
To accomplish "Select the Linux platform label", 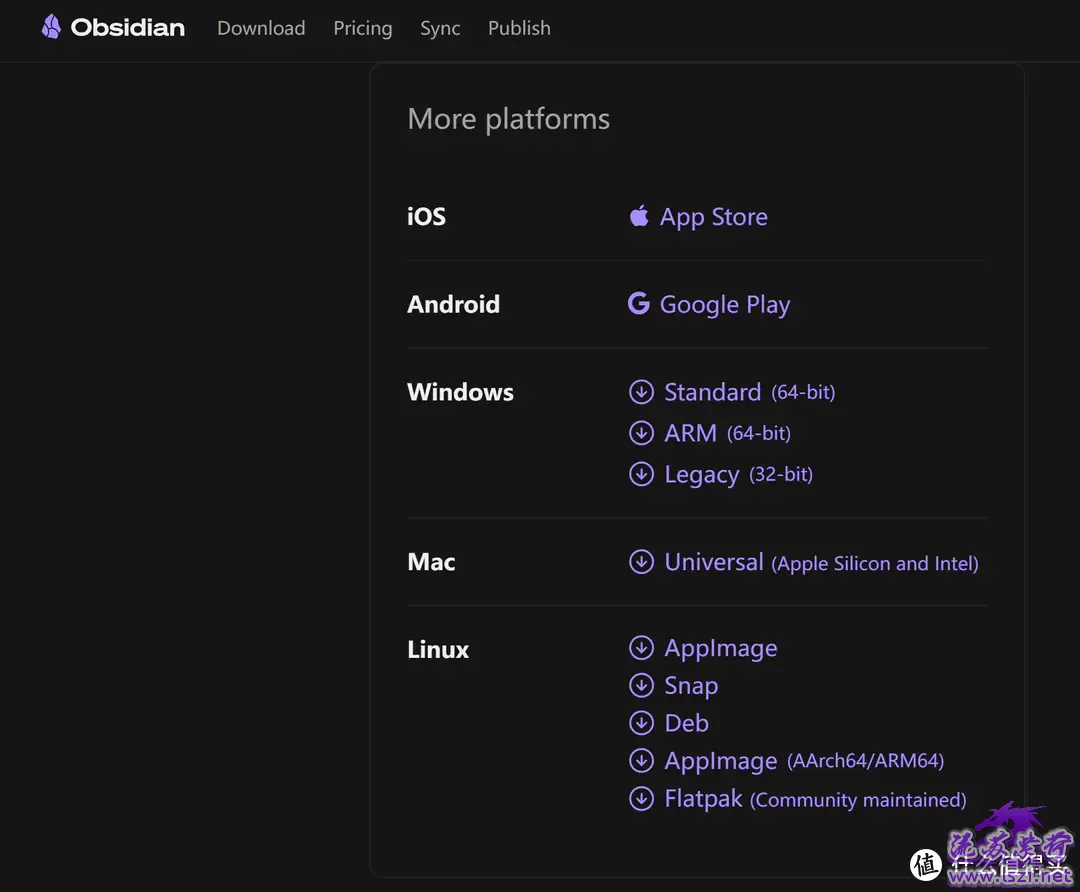I will (x=438, y=650).
